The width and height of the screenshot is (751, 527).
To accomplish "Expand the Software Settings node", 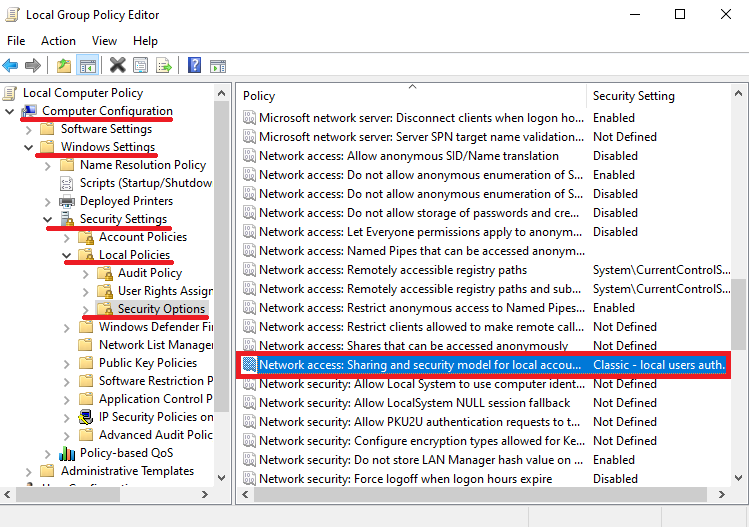I will (28, 130).
